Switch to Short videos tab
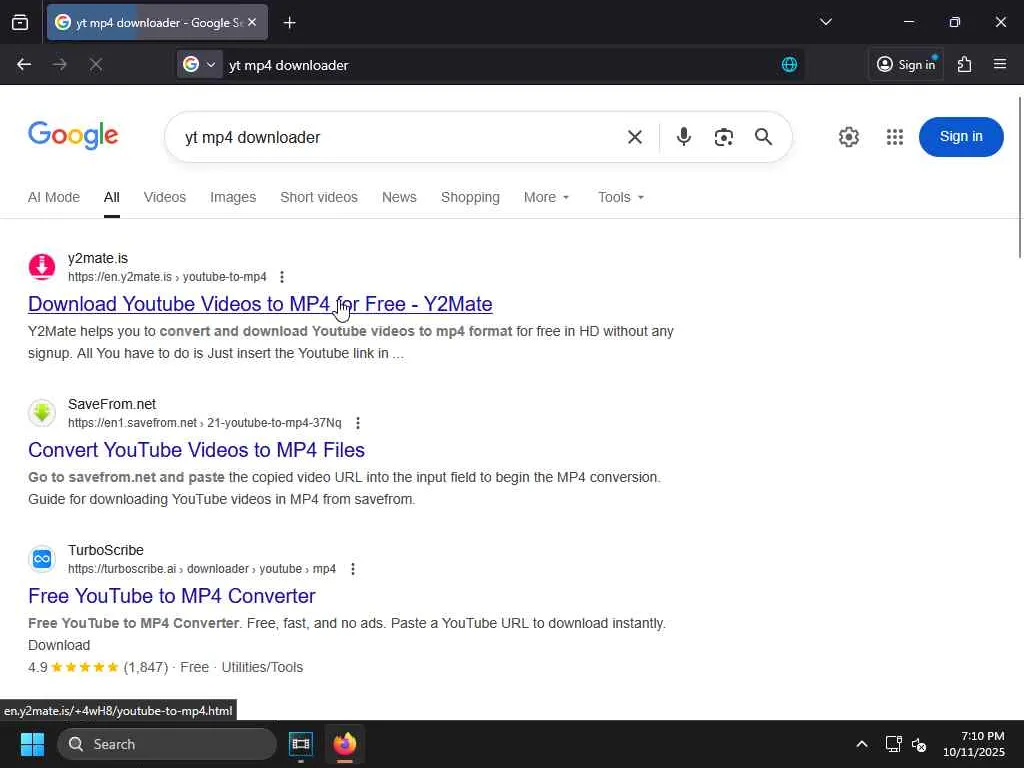 [x=319, y=197]
